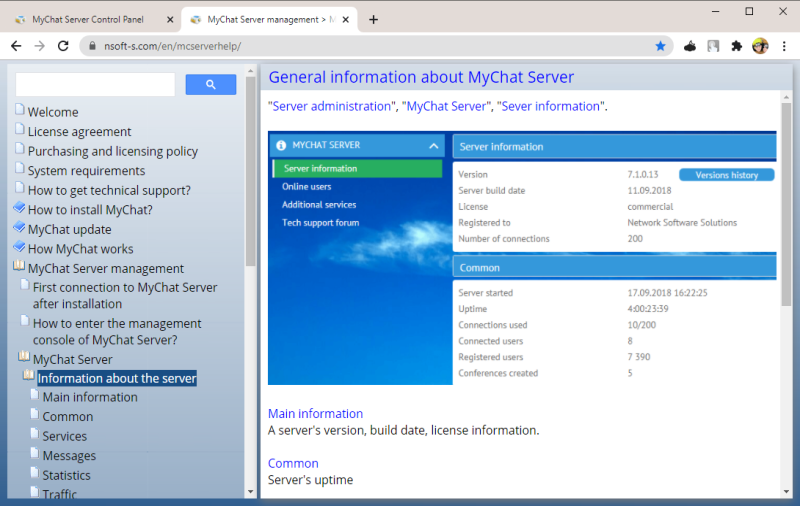The width and height of the screenshot is (800, 506).
Task: Click the page icon beside Welcome
Action: (19, 109)
